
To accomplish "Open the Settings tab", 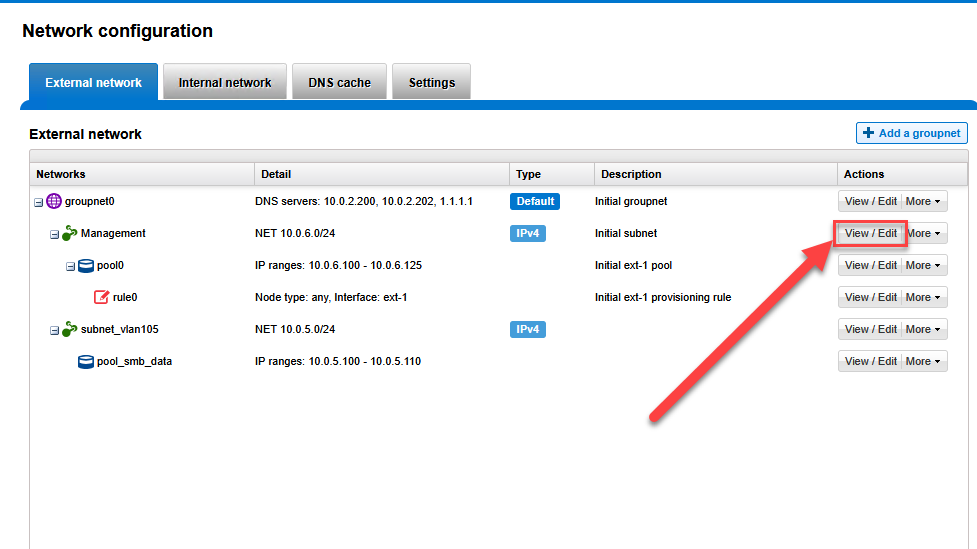I will click(432, 82).
